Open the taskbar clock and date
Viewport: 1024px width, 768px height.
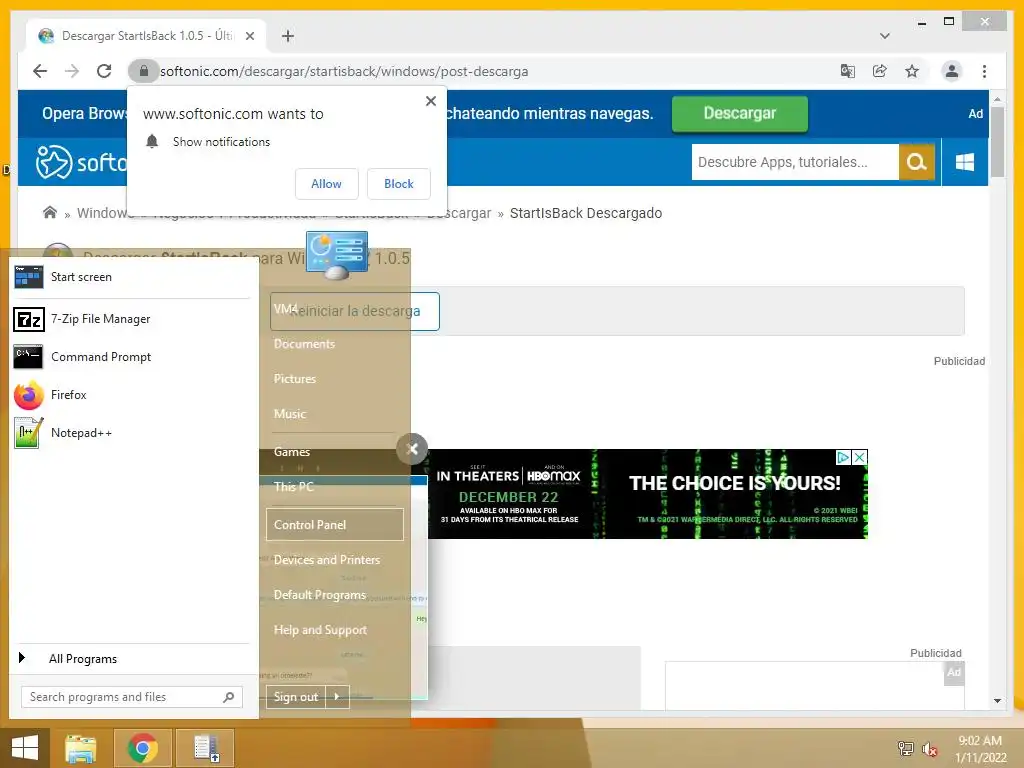[980, 749]
